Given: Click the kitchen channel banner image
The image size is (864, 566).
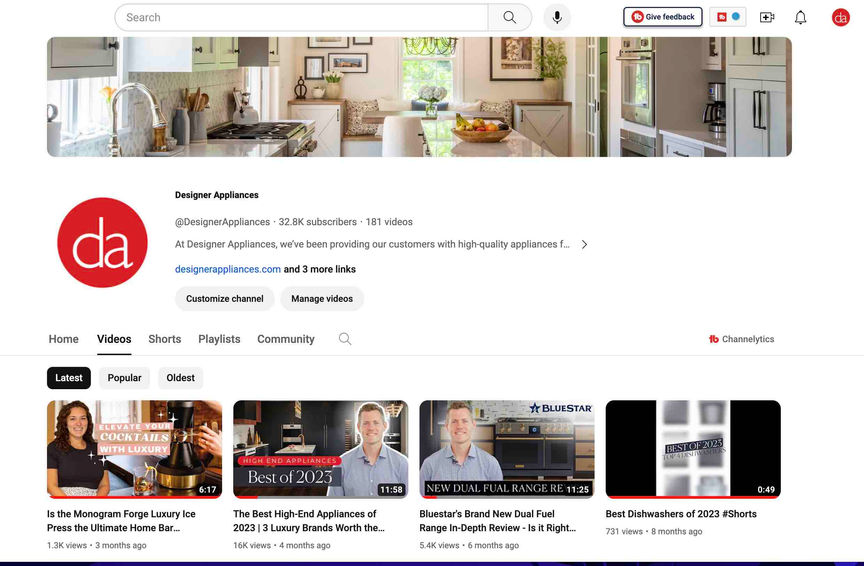Looking at the screenshot, I should pyautogui.click(x=419, y=97).
